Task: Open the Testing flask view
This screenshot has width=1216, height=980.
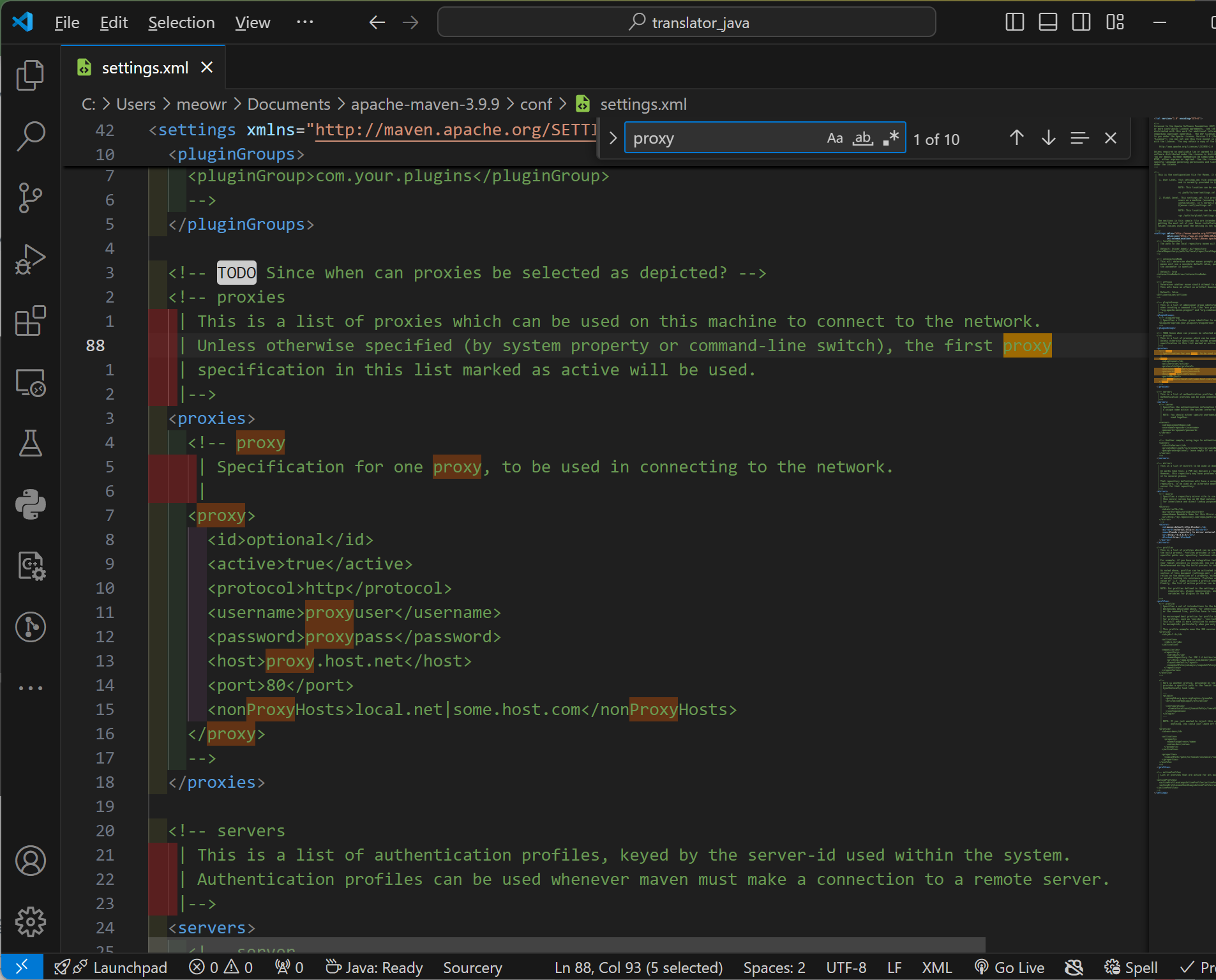Action: (x=30, y=443)
